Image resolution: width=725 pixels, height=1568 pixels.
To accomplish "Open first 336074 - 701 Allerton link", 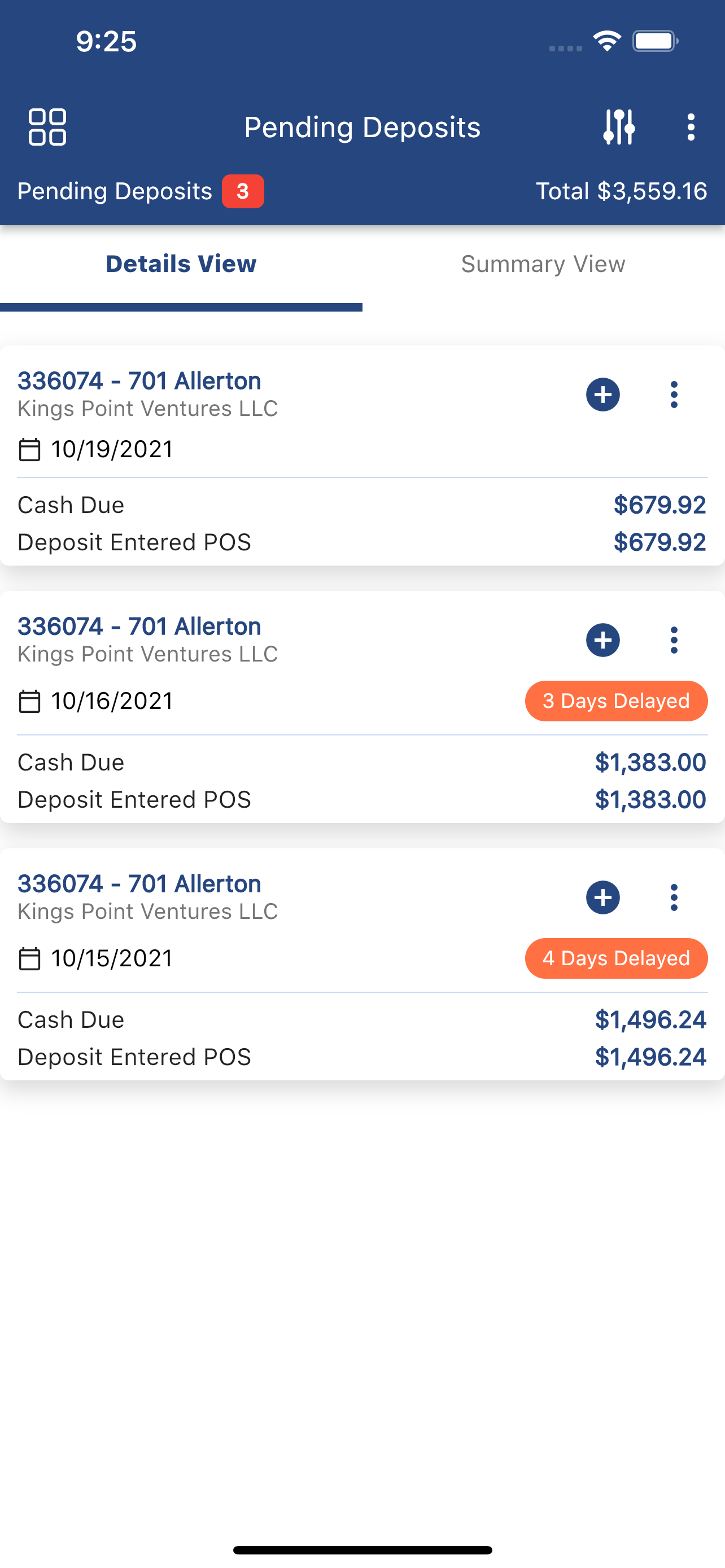I will [x=139, y=381].
